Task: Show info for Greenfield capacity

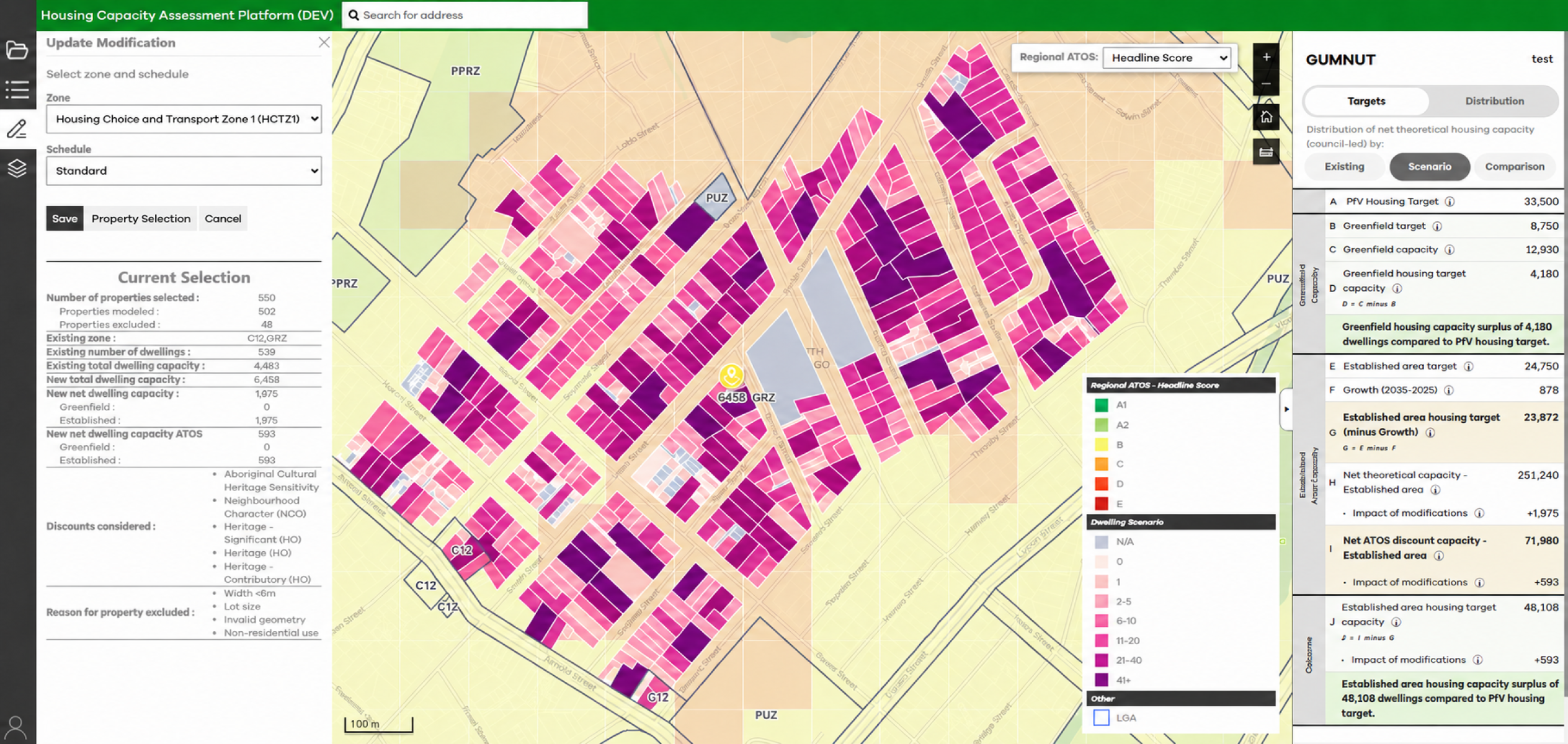Action: pyautogui.click(x=1450, y=250)
